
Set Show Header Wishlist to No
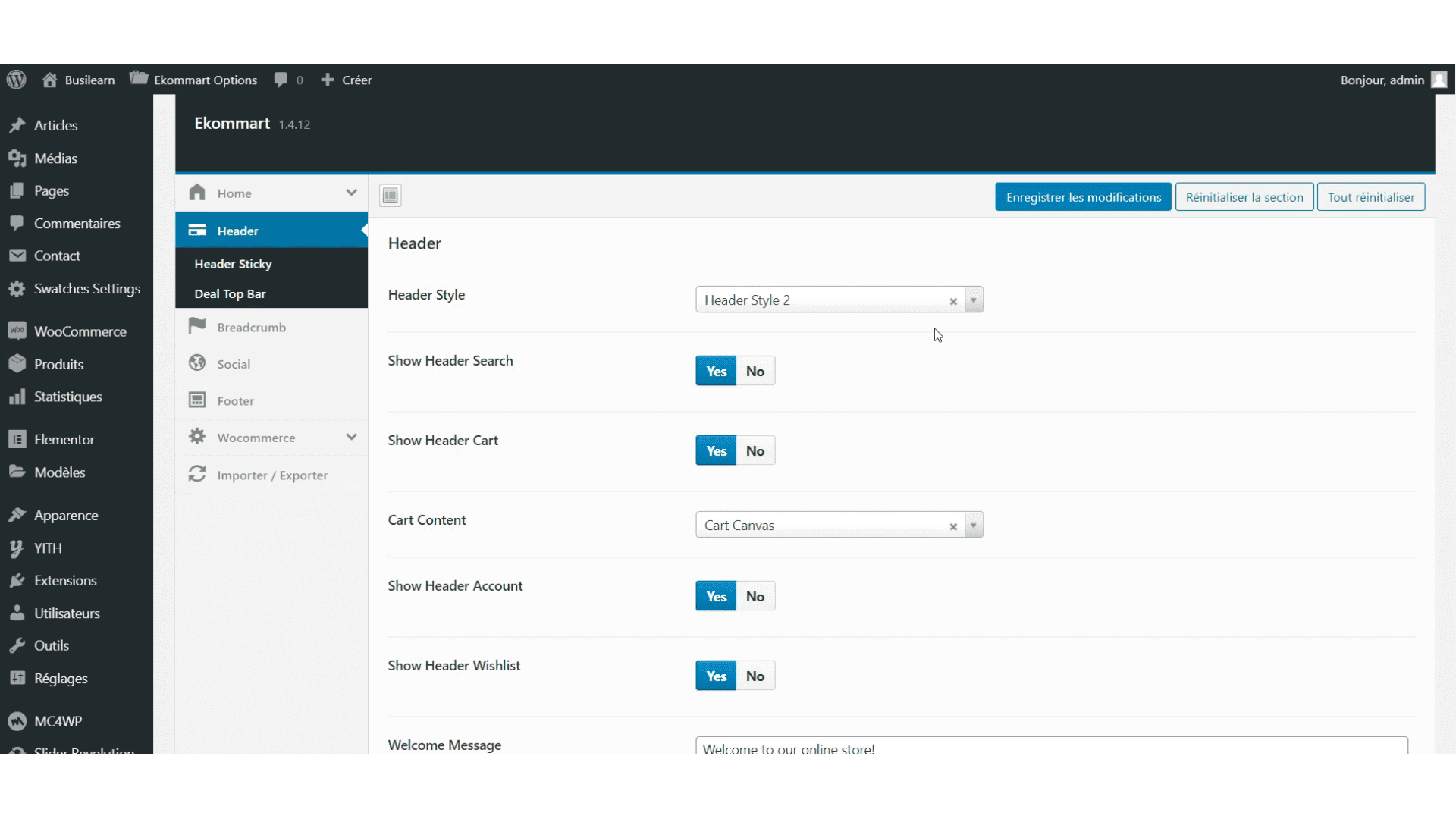pos(755,676)
